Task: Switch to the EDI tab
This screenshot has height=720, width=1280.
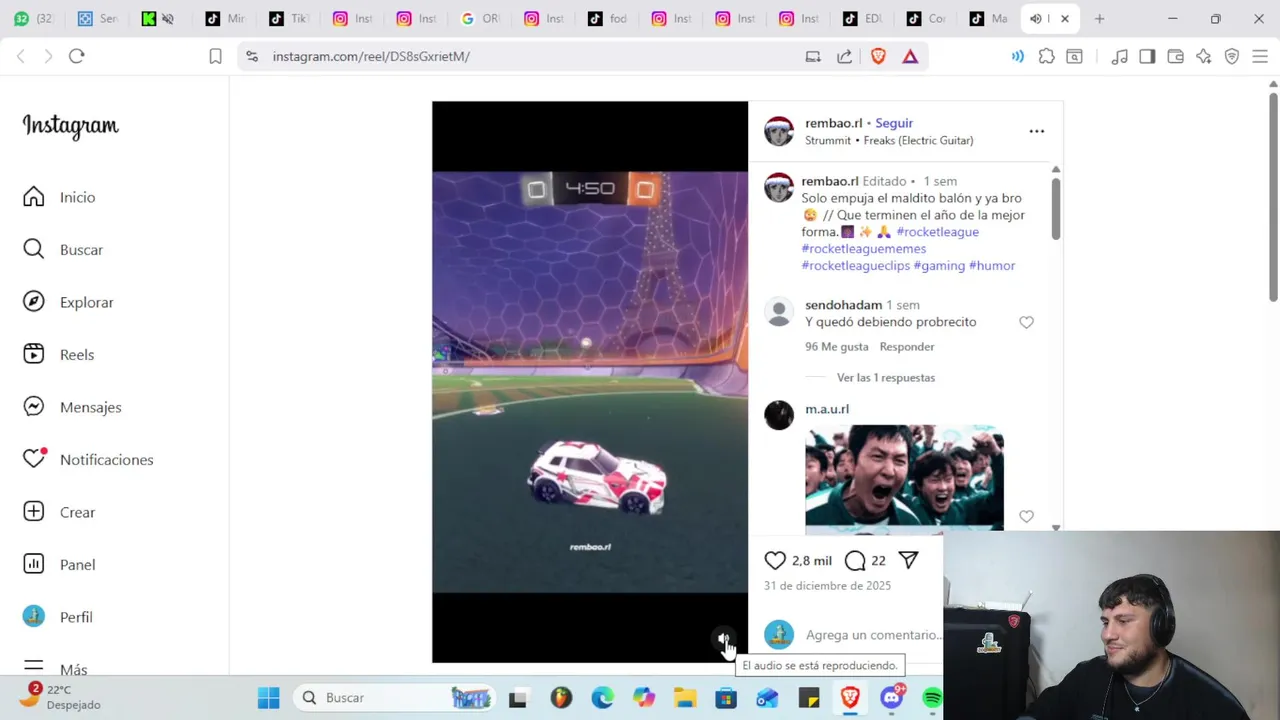Action: coord(864,18)
